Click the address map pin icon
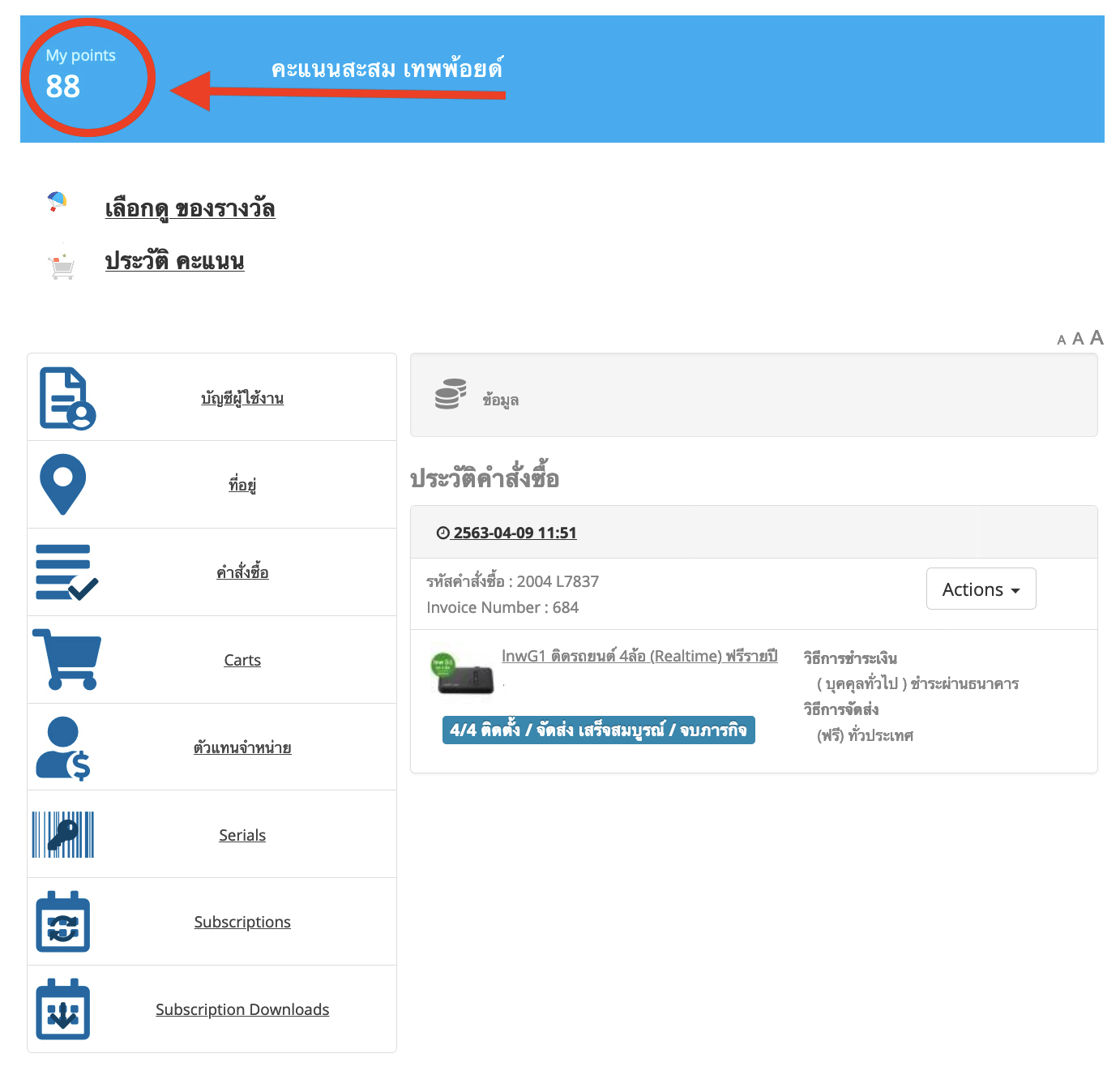This screenshot has height=1075, width=1120. [62, 485]
